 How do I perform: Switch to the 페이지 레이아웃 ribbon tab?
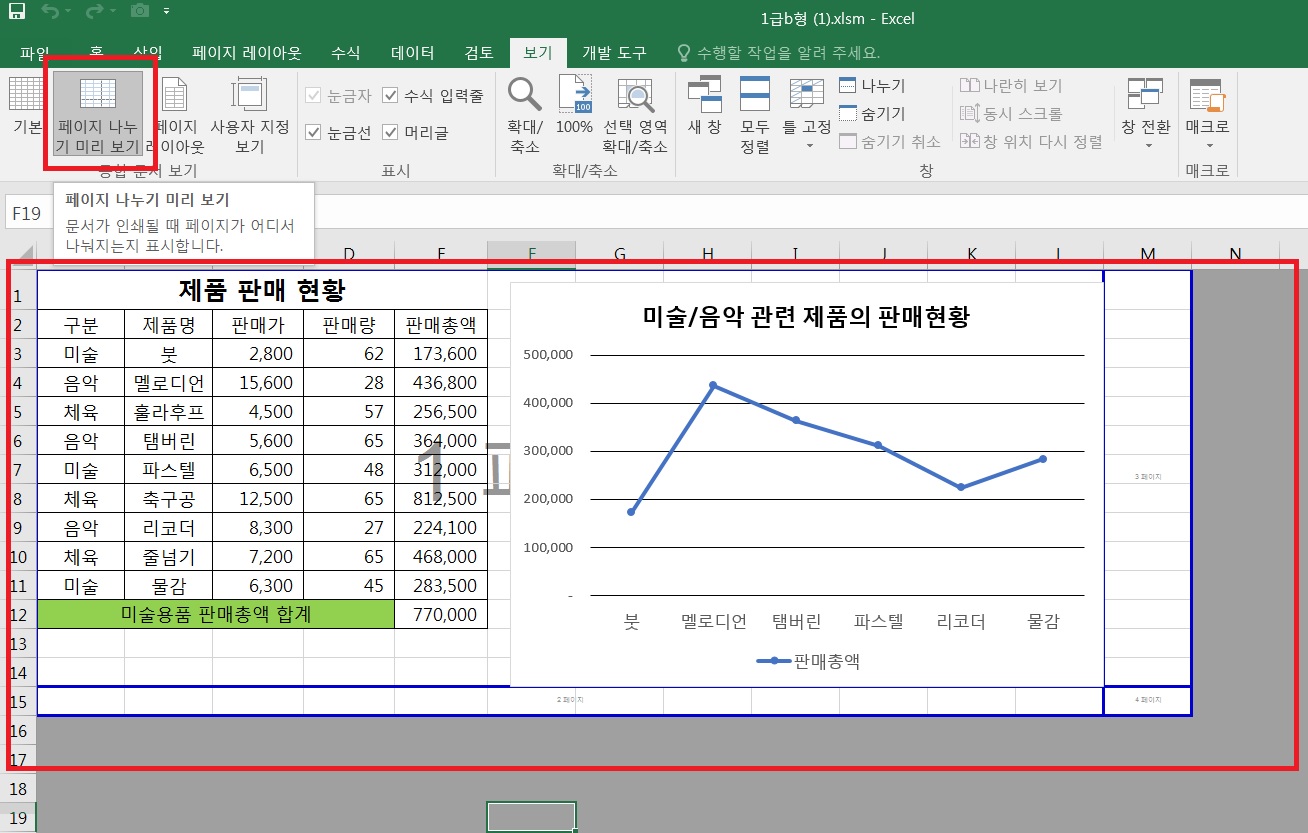click(246, 53)
